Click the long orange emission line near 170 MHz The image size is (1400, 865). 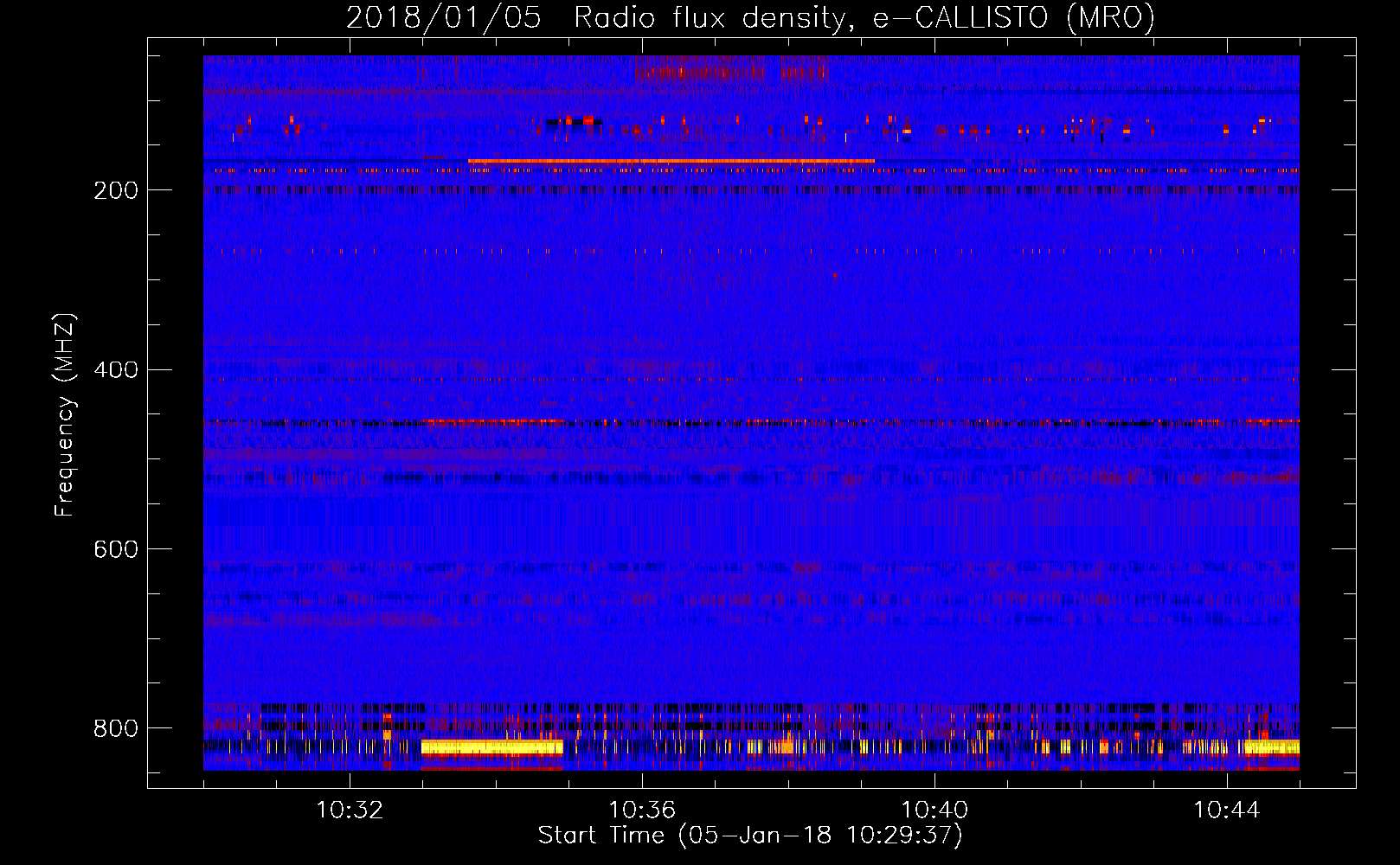(x=671, y=161)
